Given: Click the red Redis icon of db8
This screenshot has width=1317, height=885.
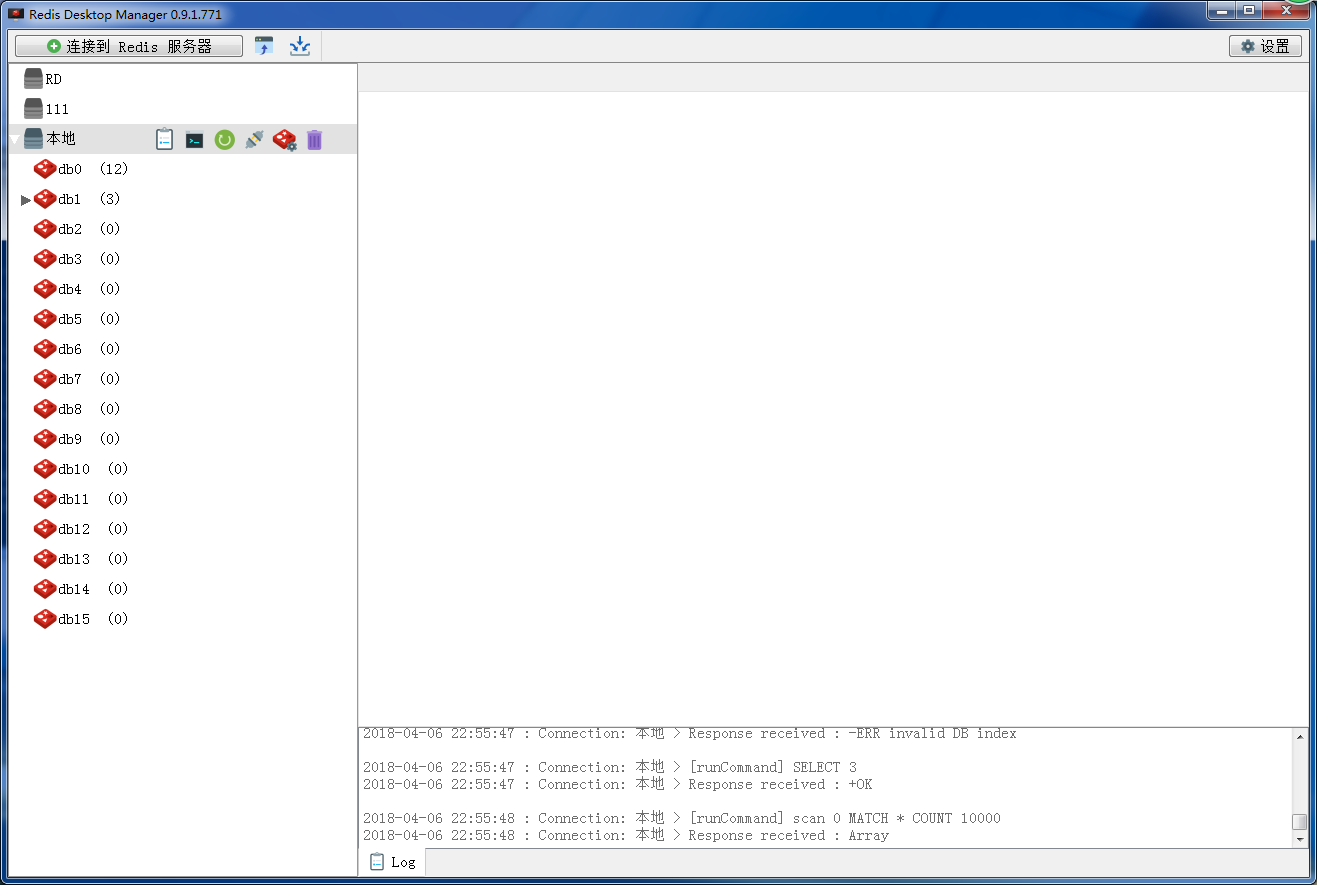Looking at the screenshot, I should coord(45,409).
